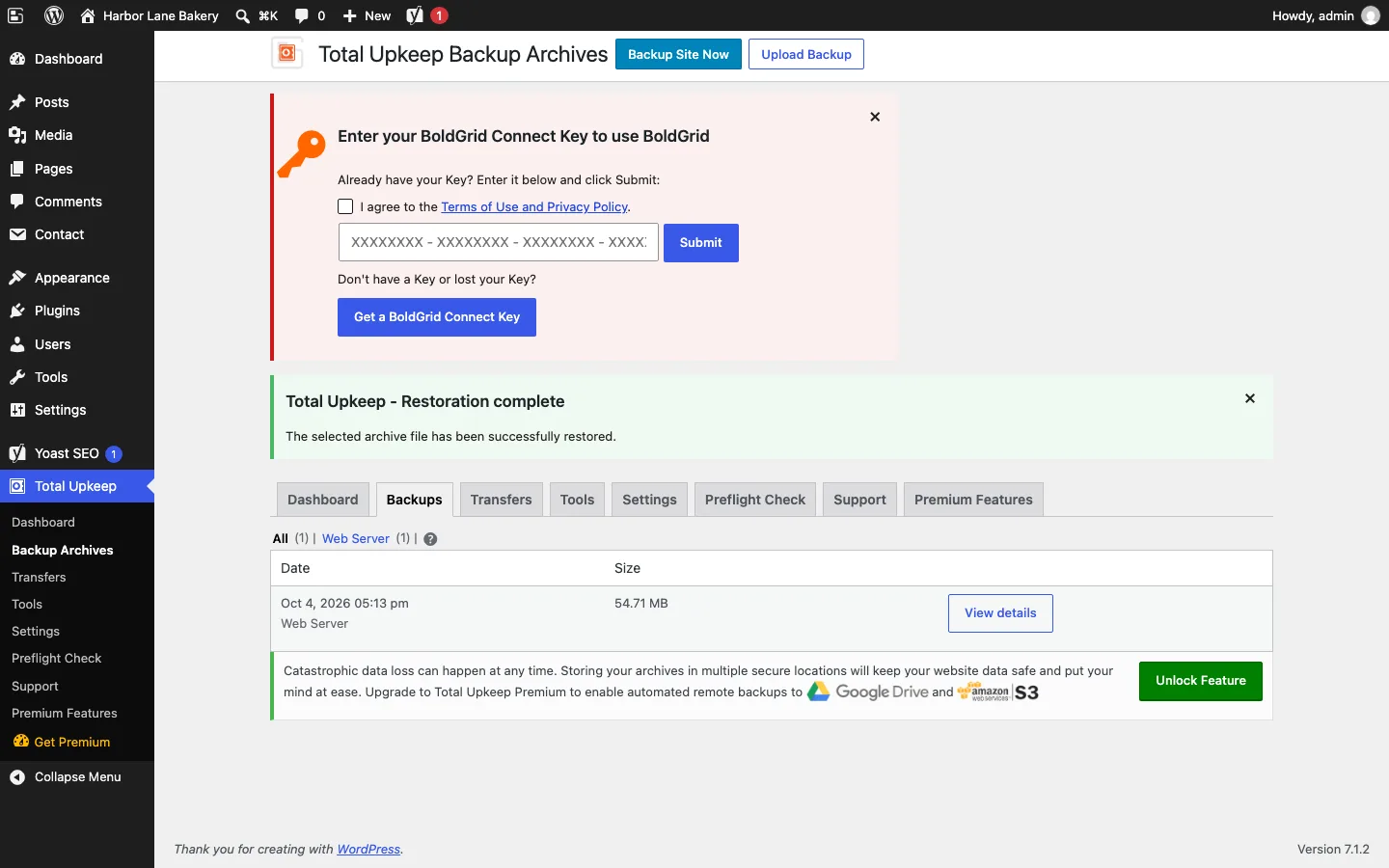Image resolution: width=1389 pixels, height=868 pixels.
Task: Open the admin user avatar
Action: point(1371,15)
